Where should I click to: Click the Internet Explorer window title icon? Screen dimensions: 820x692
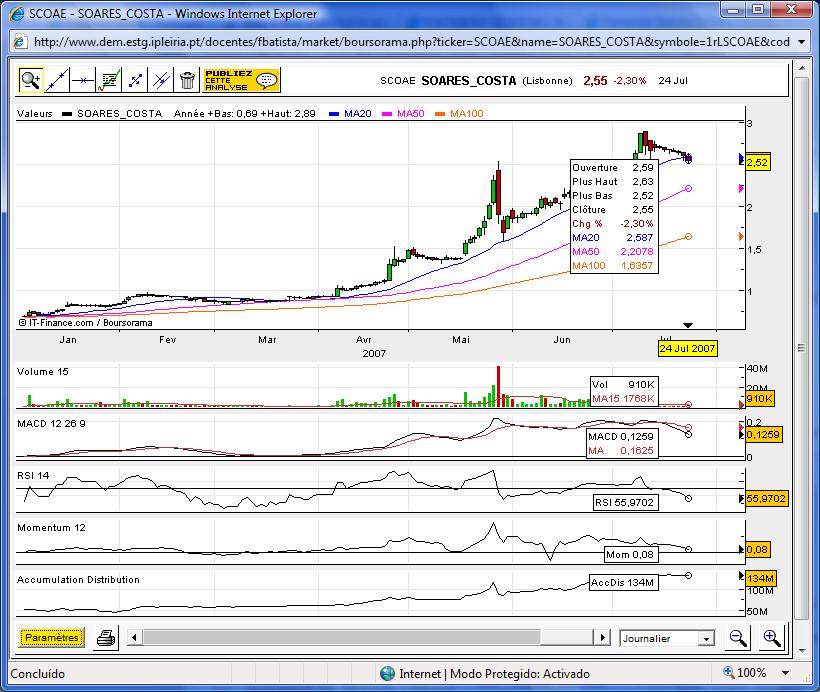pos(17,14)
